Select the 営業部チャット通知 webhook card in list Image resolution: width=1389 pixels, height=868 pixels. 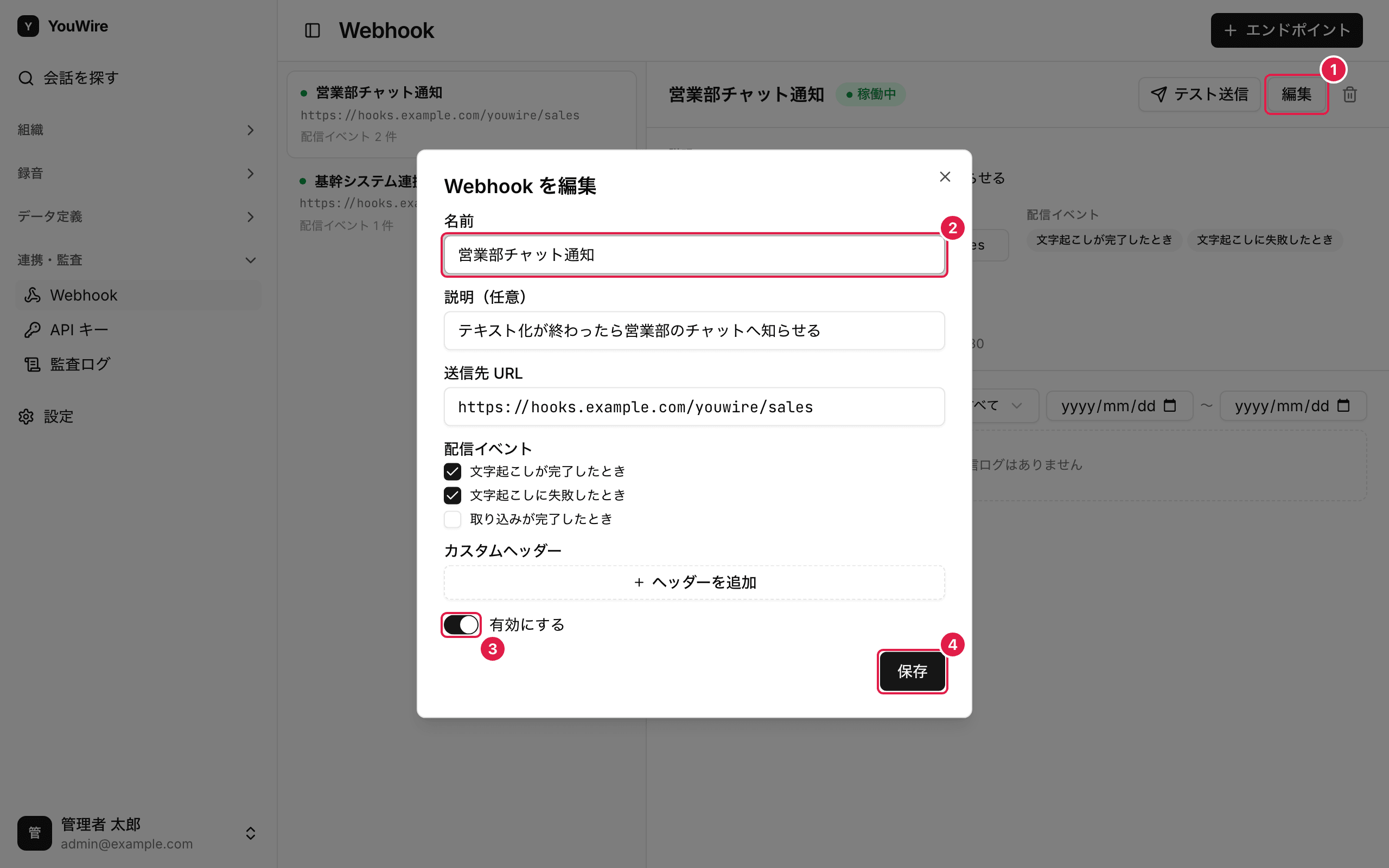coord(461,114)
